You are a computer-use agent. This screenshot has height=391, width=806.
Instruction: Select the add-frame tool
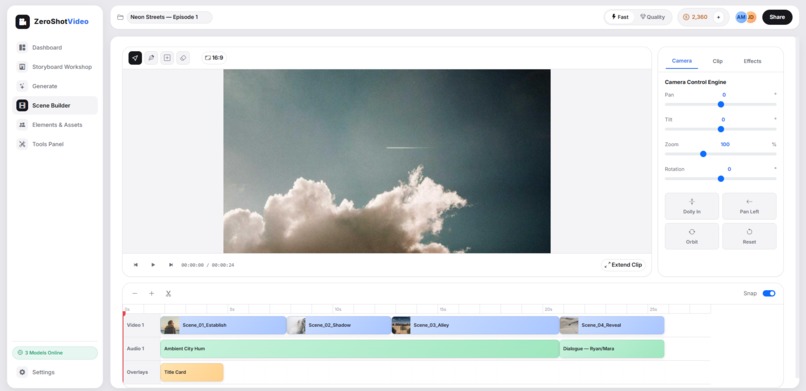pyautogui.click(x=167, y=58)
